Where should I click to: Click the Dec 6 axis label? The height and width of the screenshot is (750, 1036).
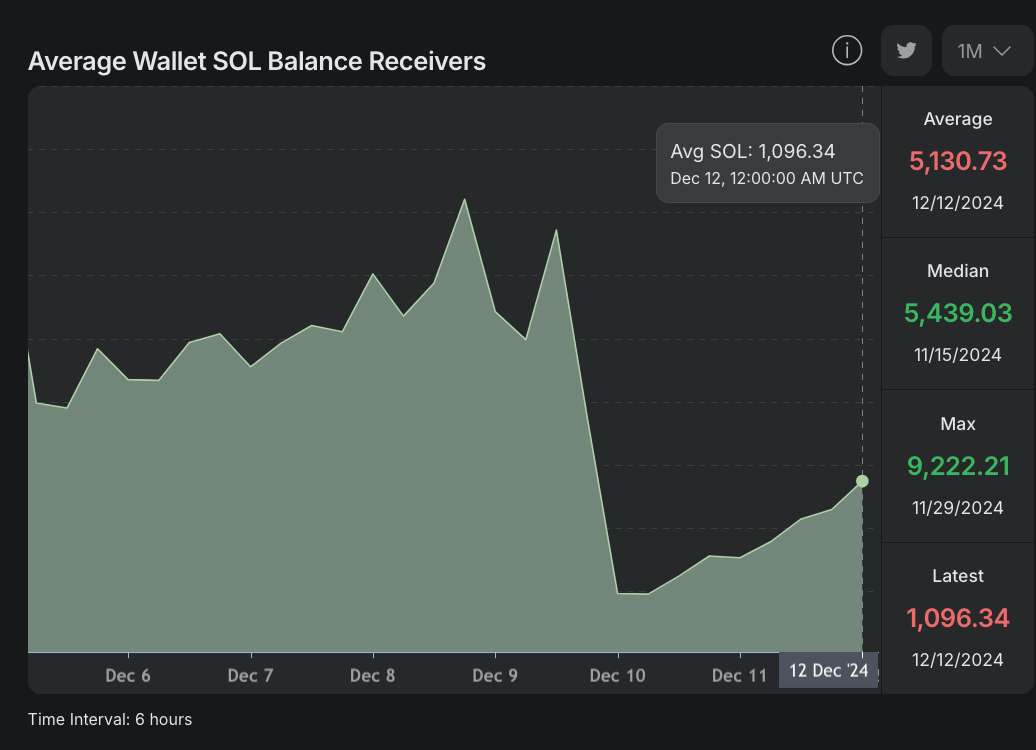[x=128, y=676]
